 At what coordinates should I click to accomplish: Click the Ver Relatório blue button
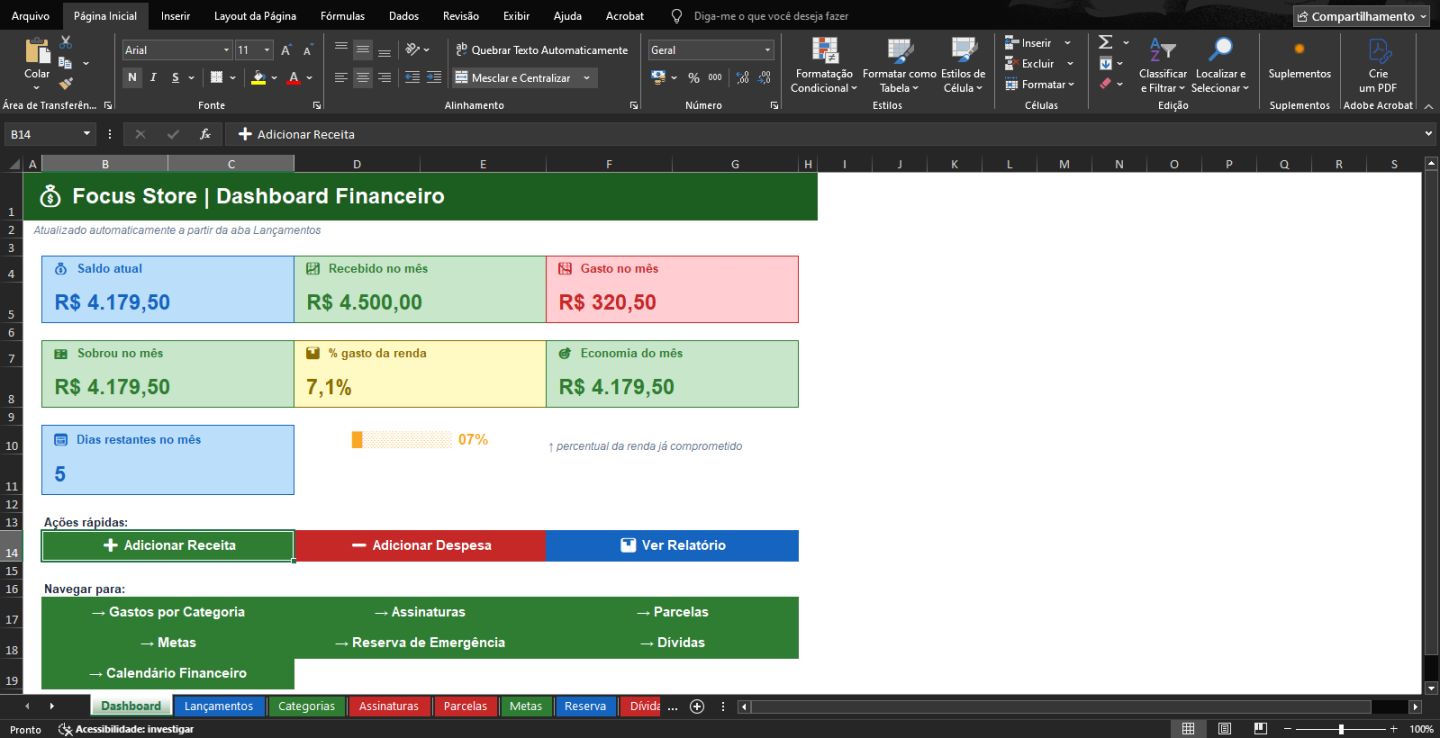(x=672, y=545)
